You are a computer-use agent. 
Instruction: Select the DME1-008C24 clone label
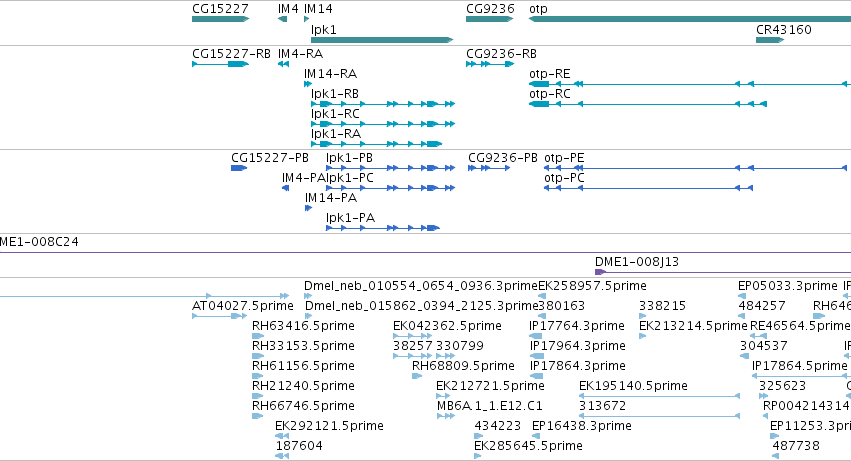(x=39, y=242)
